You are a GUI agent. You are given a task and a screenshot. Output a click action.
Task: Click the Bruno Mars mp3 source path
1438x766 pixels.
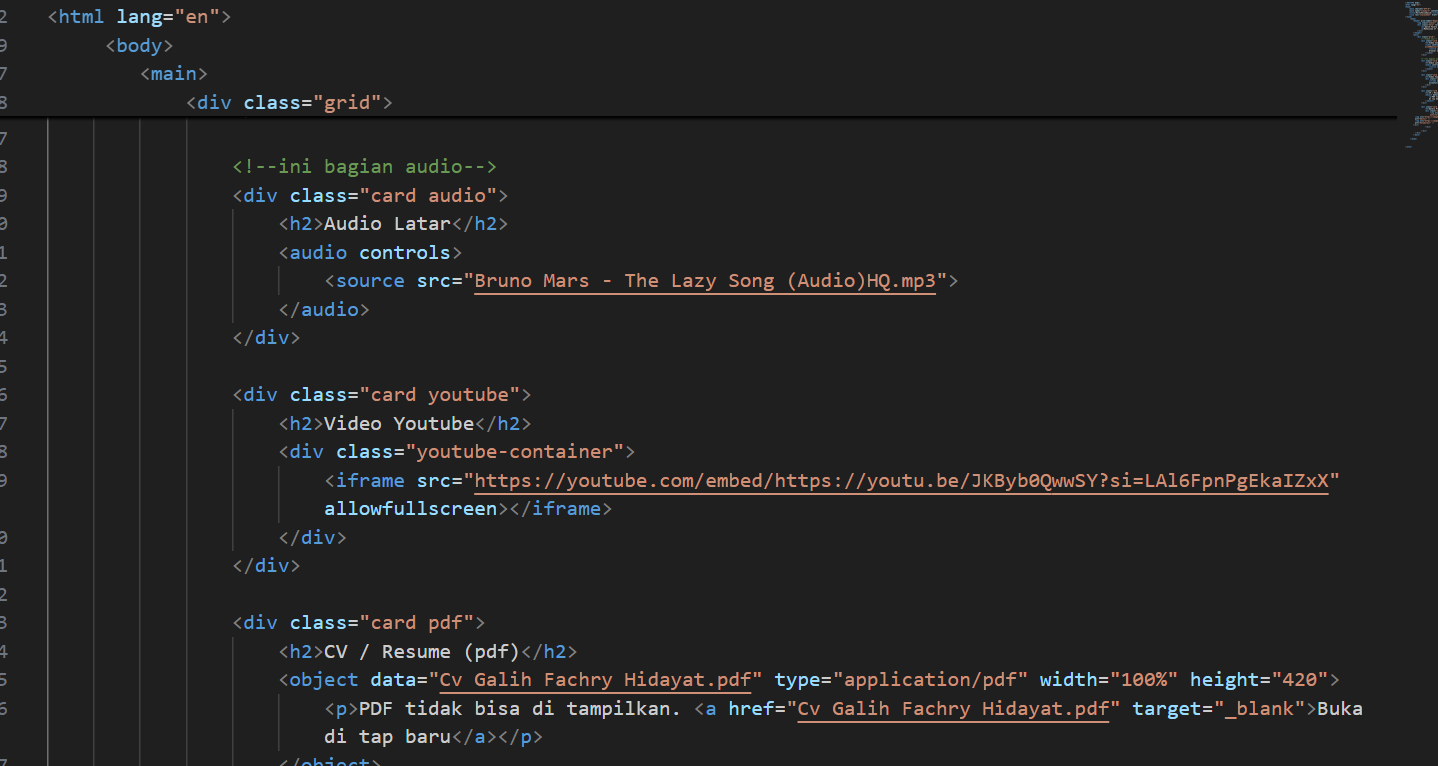click(704, 281)
